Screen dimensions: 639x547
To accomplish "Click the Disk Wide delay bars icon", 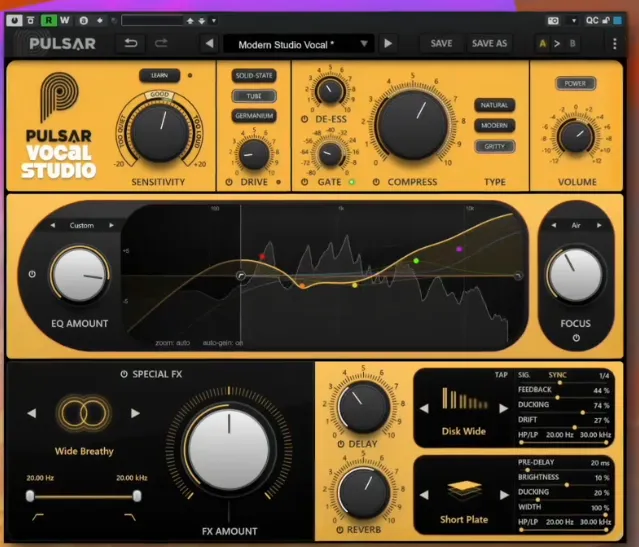I will click(464, 399).
